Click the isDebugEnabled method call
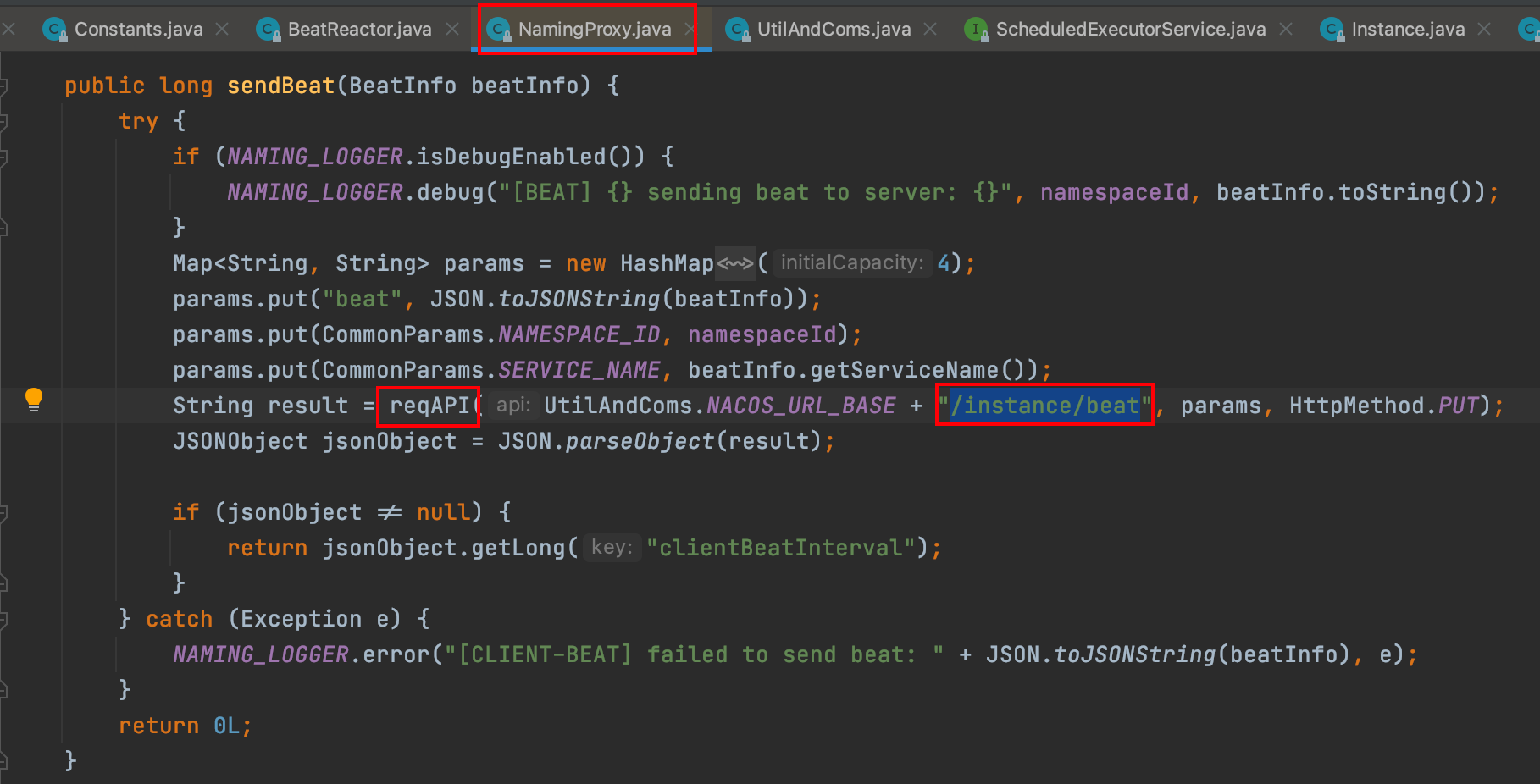 511,157
